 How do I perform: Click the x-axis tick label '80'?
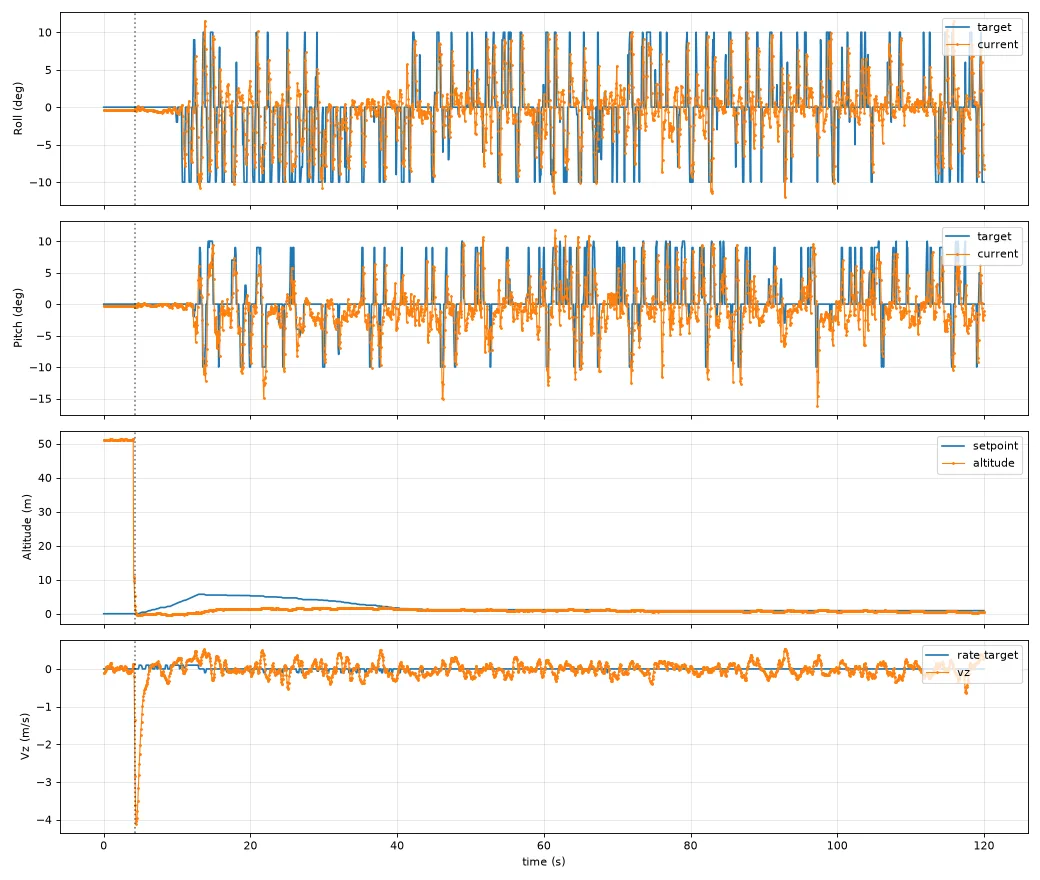click(690, 846)
